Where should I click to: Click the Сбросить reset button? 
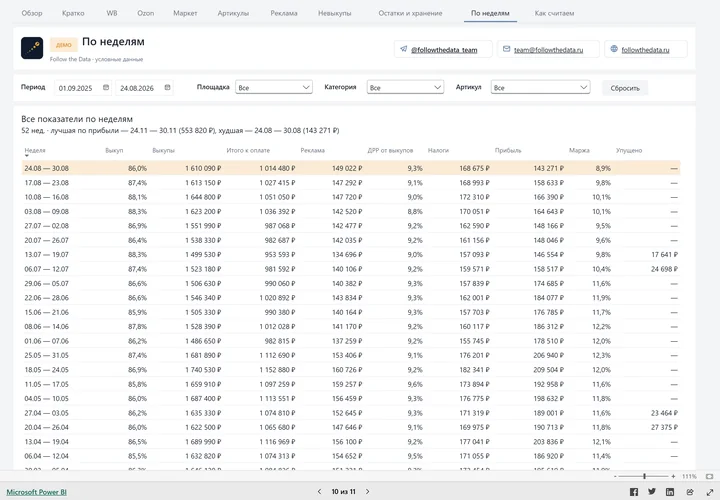625,88
